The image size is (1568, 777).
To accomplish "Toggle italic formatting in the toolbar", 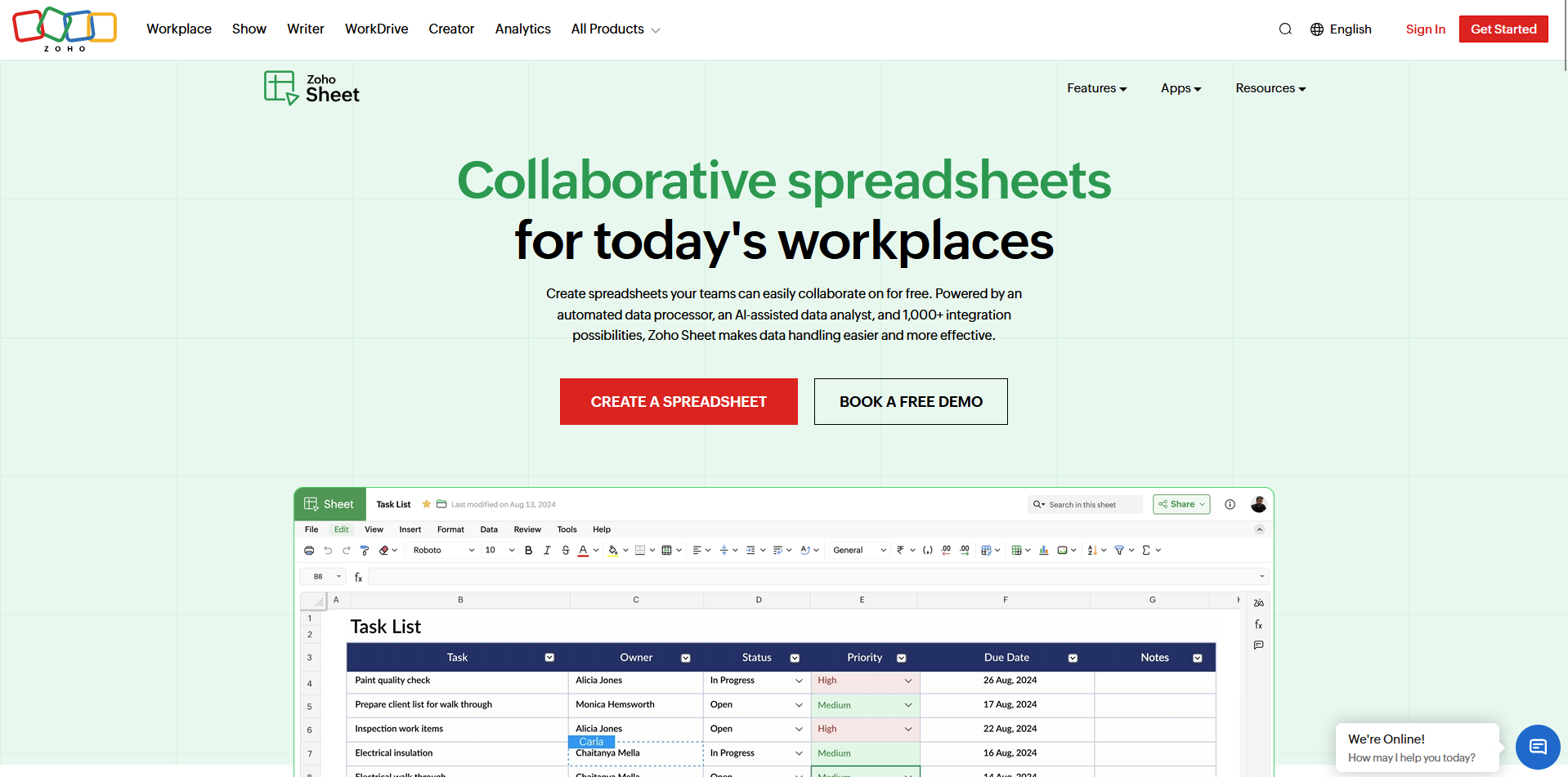I will click(x=547, y=551).
